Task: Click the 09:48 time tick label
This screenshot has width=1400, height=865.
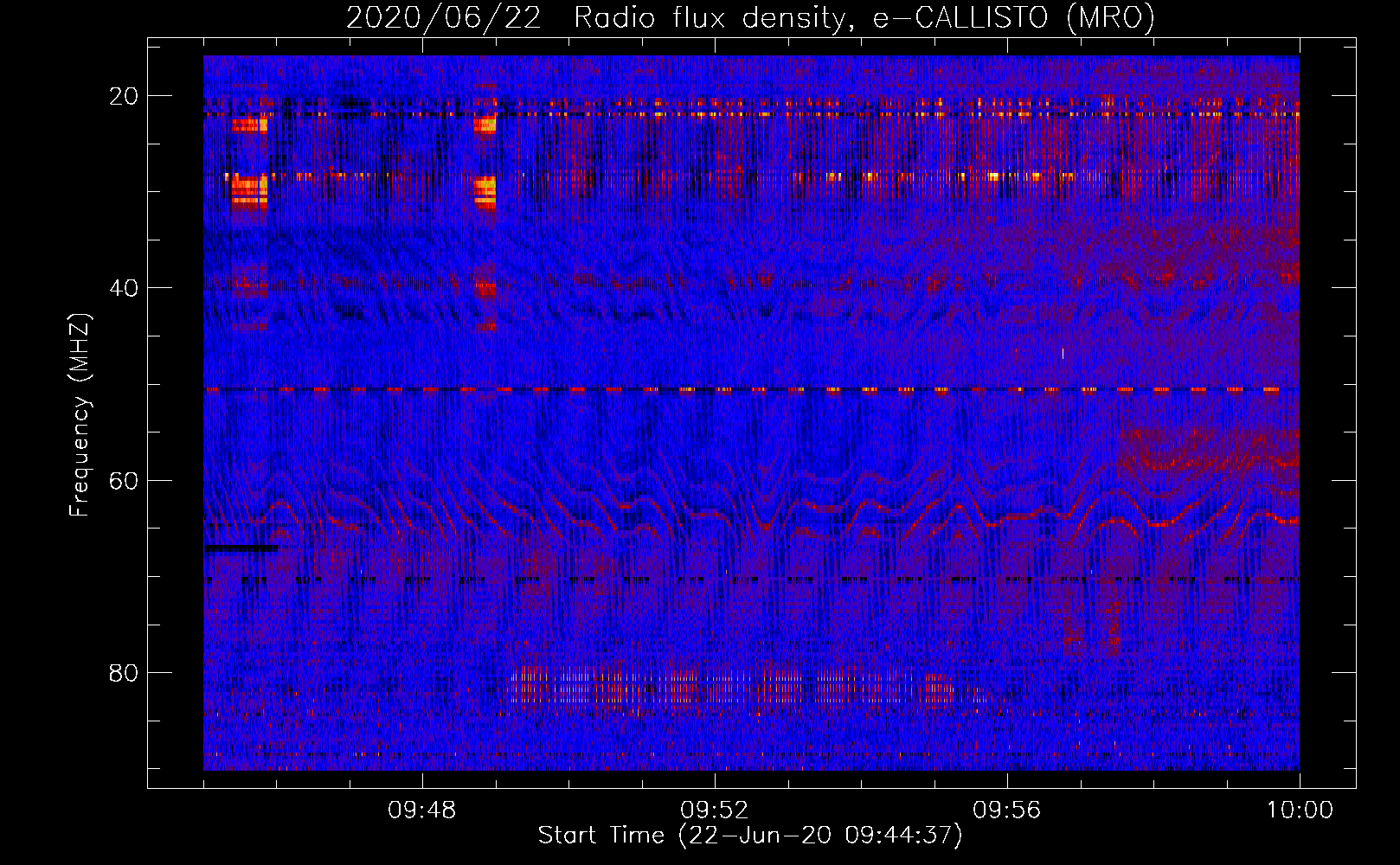Action: [x=422, y=811]
